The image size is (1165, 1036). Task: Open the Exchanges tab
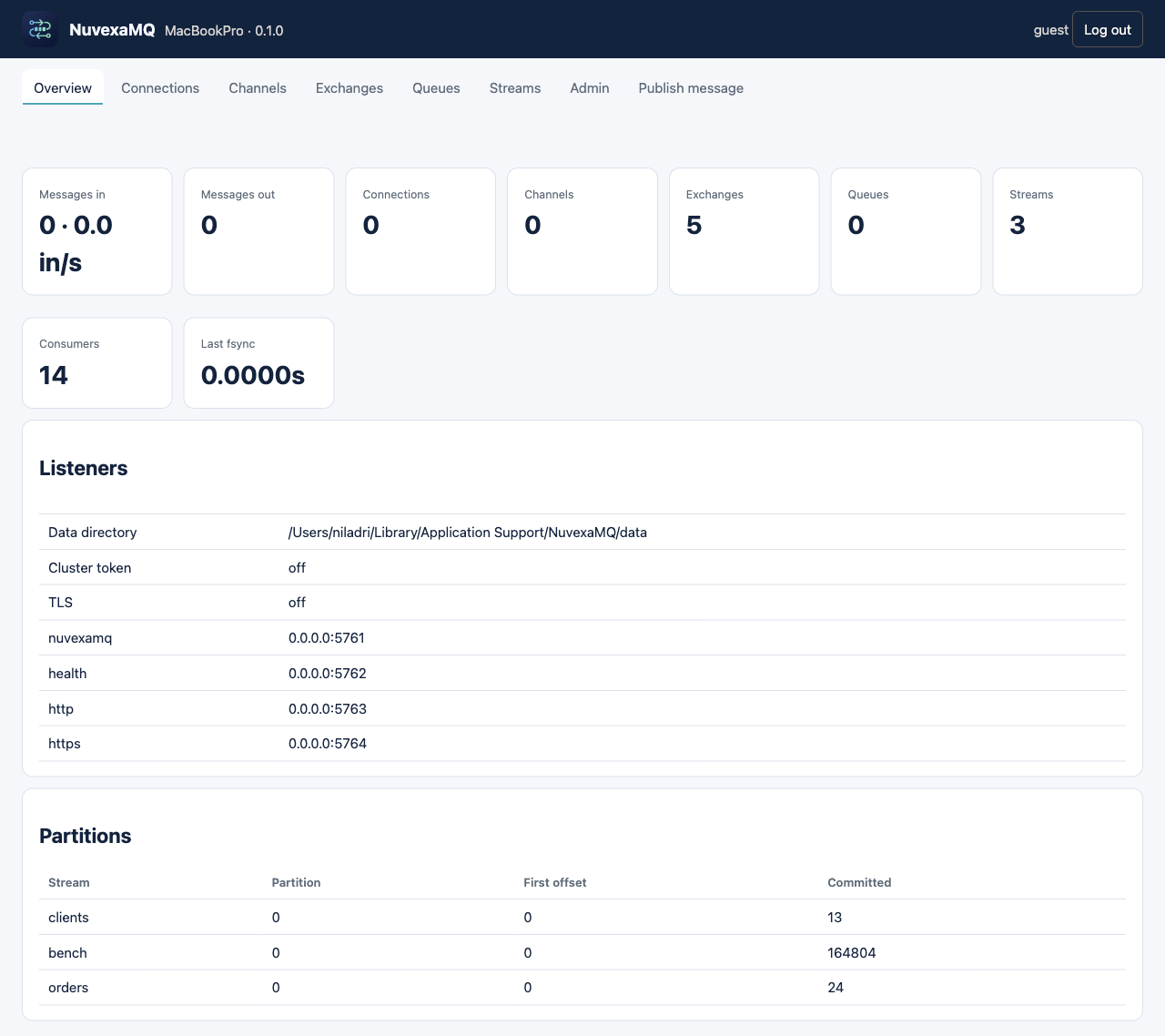(349, 88)
